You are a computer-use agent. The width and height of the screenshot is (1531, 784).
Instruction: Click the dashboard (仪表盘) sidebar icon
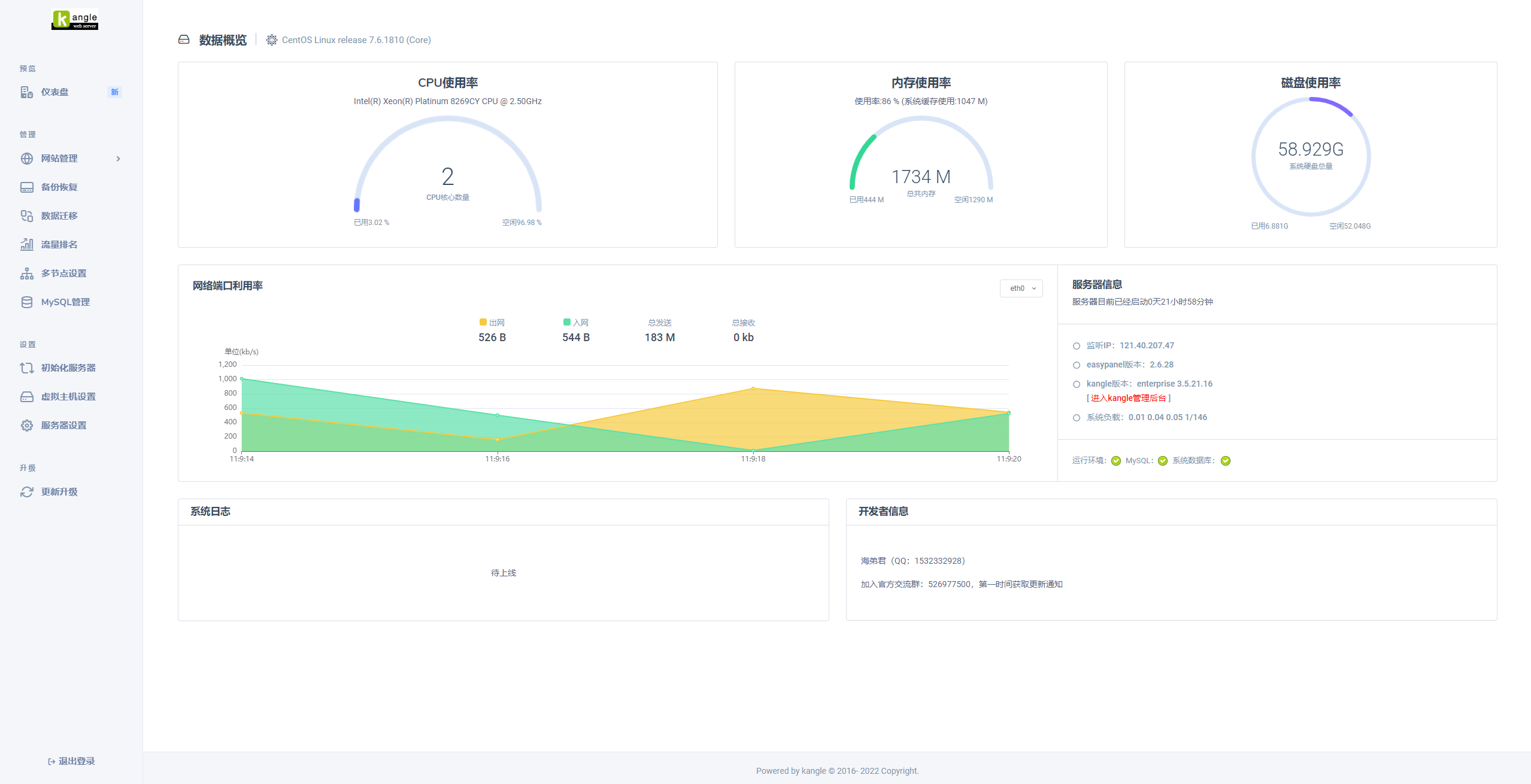27,92
